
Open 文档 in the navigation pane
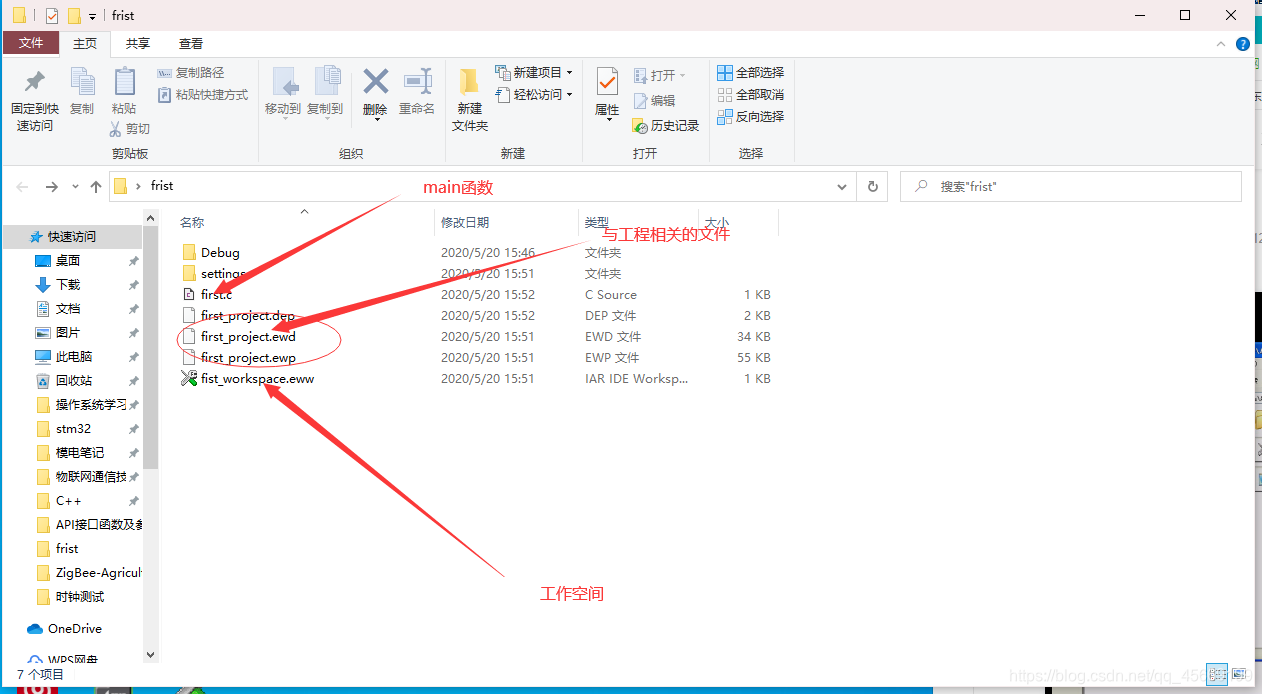[x=68, y=309]
